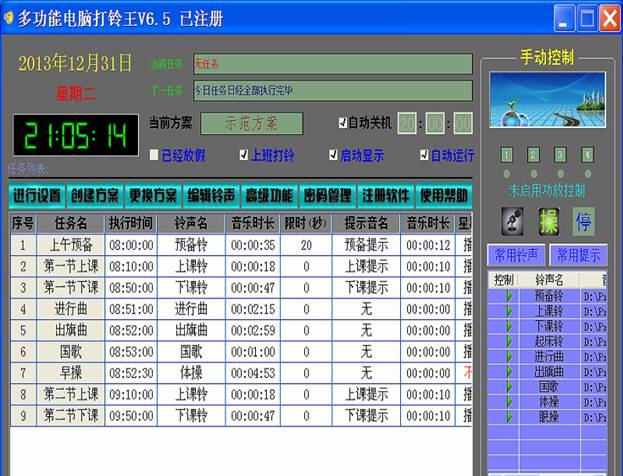This screenshot has height=476, width=623.
Task: Click the digital clock display
Action: coord(76,135)
